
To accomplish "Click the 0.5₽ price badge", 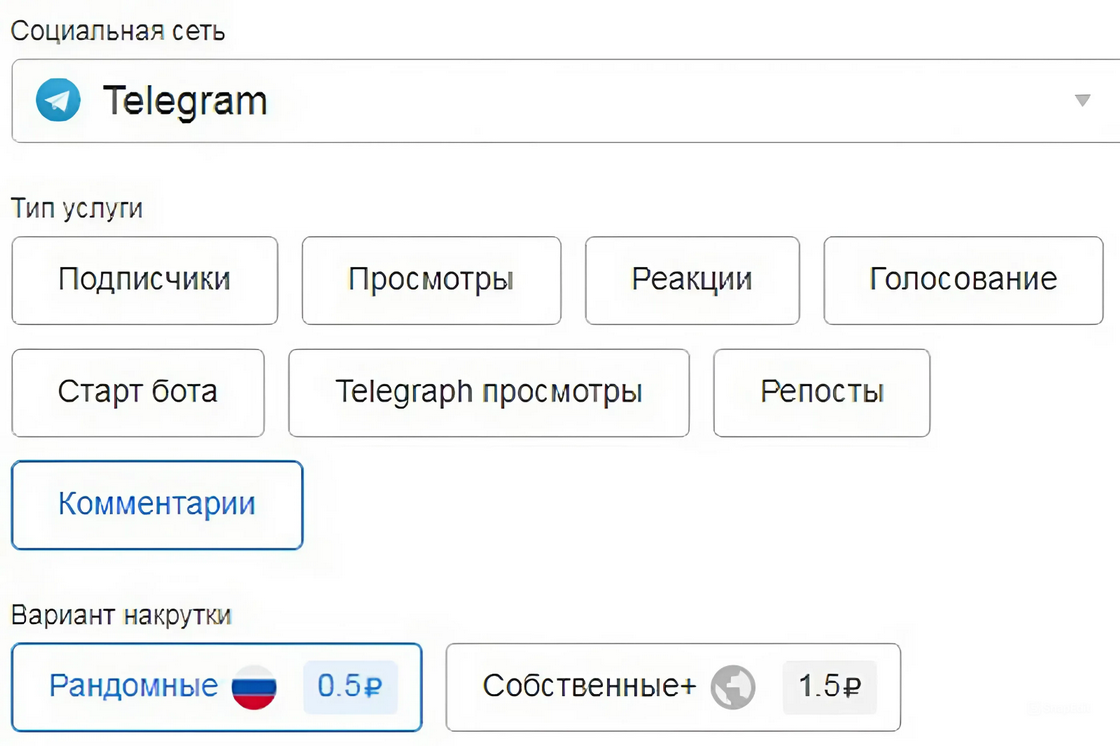I will point(349,687).
